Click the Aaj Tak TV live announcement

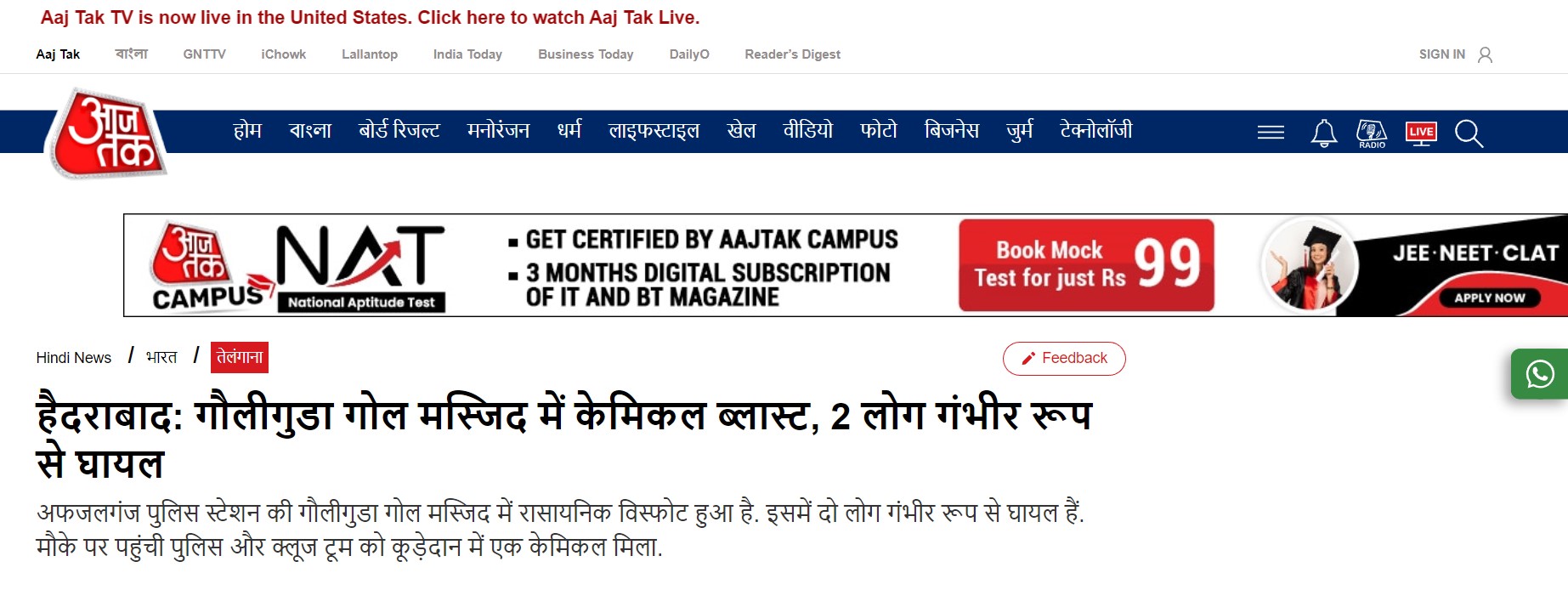(x=371, y=18)
